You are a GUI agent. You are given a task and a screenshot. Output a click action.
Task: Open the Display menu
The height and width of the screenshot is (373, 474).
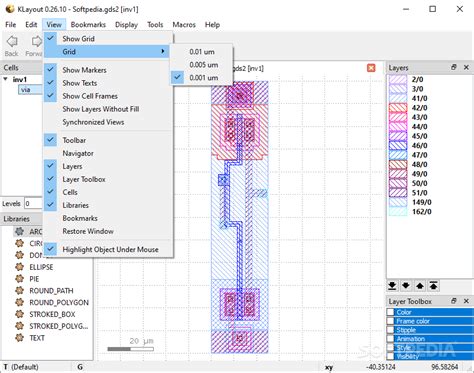coord(126,25)
